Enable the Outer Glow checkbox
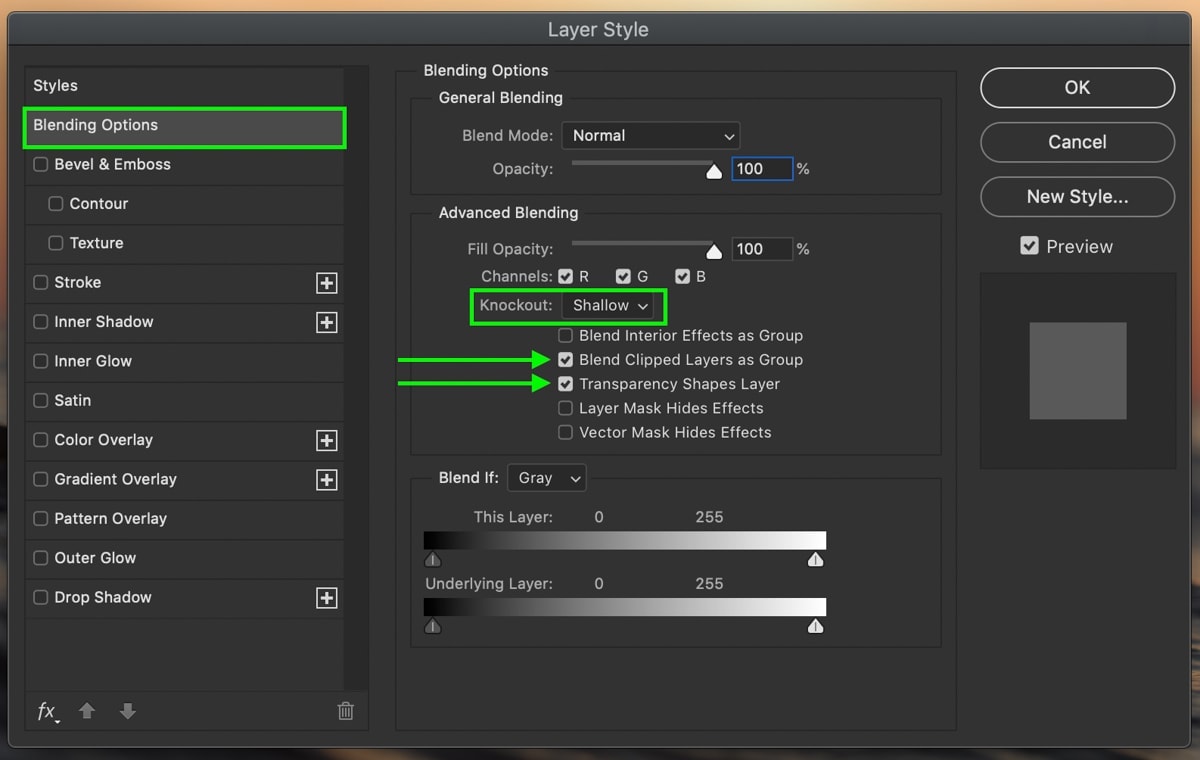Image resolution: width=1200 pixels, height=760 pixels. tap(41, 558)
